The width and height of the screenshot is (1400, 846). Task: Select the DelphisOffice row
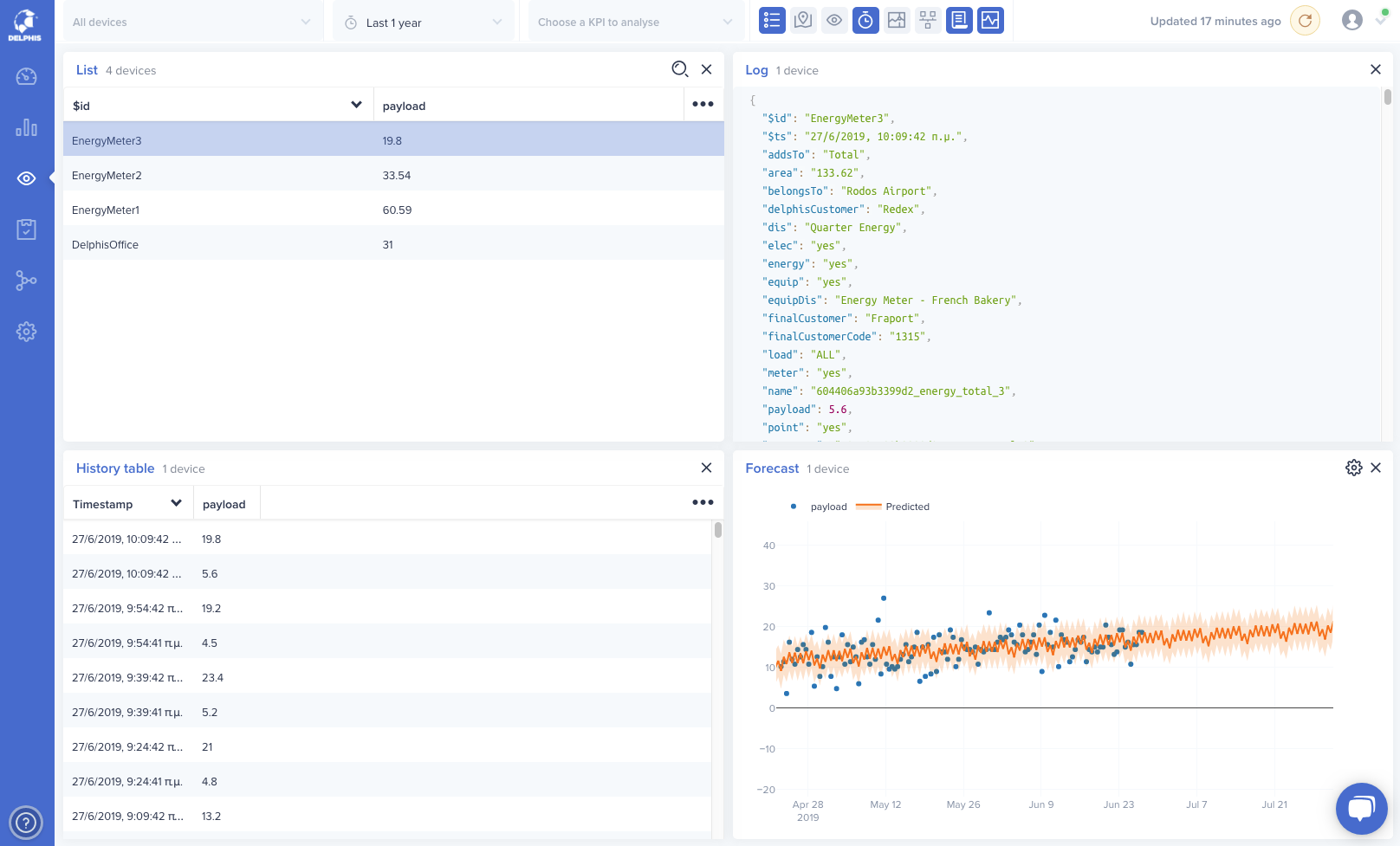(393, 244)
